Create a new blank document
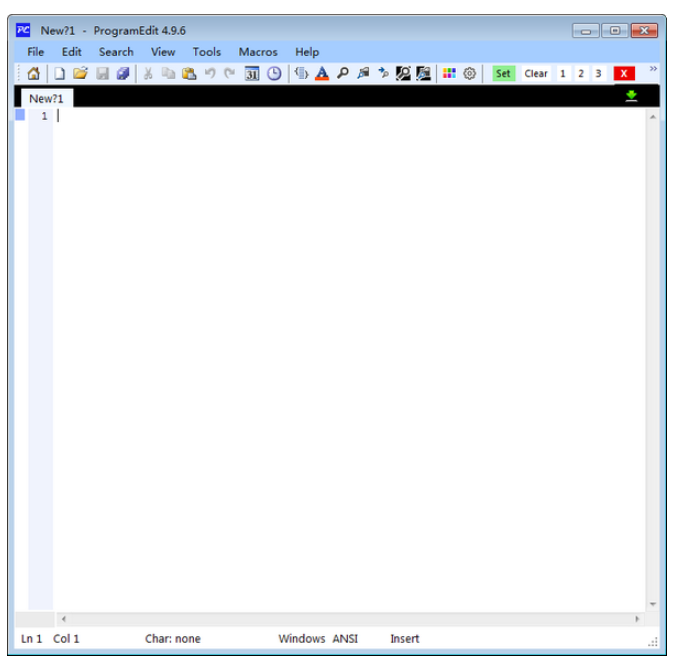The width and height of the screenshot is (674, 660). pyautogui.click(x=59, y=74)
